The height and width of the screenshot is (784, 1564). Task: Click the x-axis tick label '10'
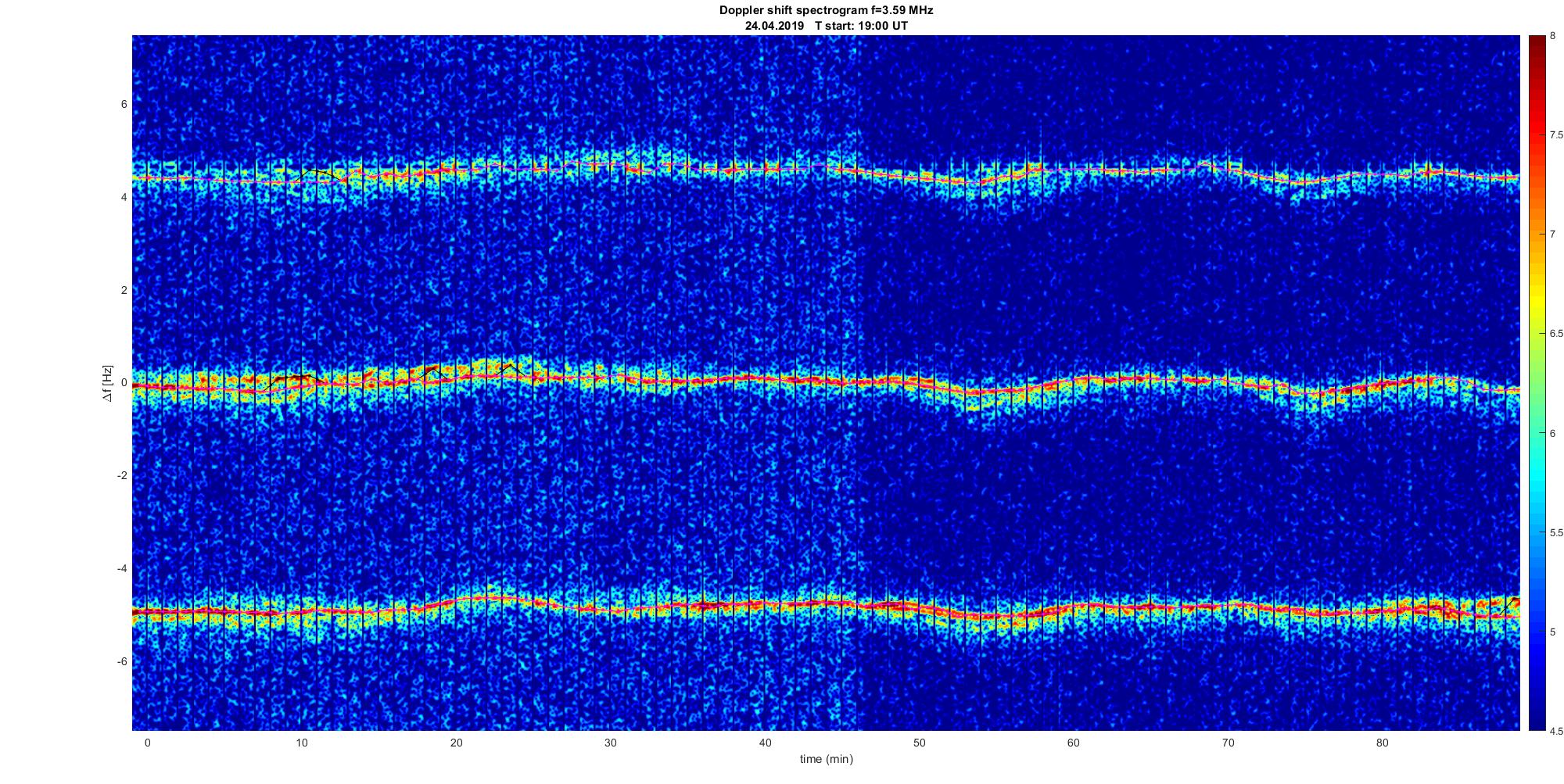click(302, 743)
